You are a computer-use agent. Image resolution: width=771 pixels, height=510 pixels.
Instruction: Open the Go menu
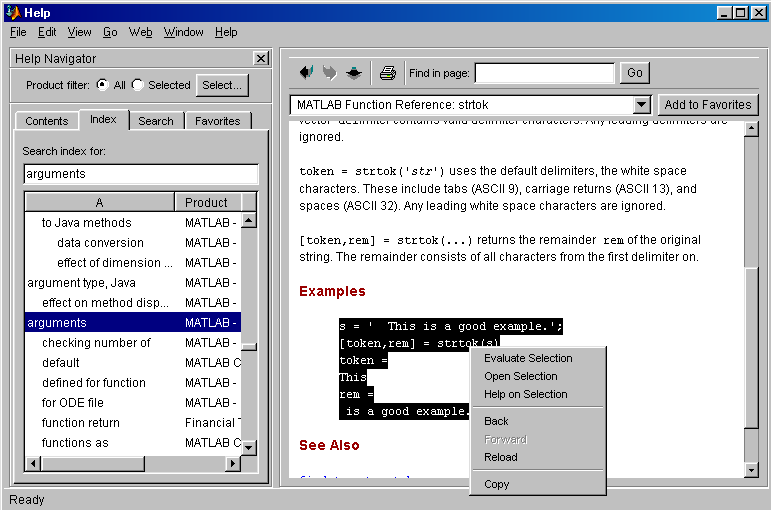110,32
